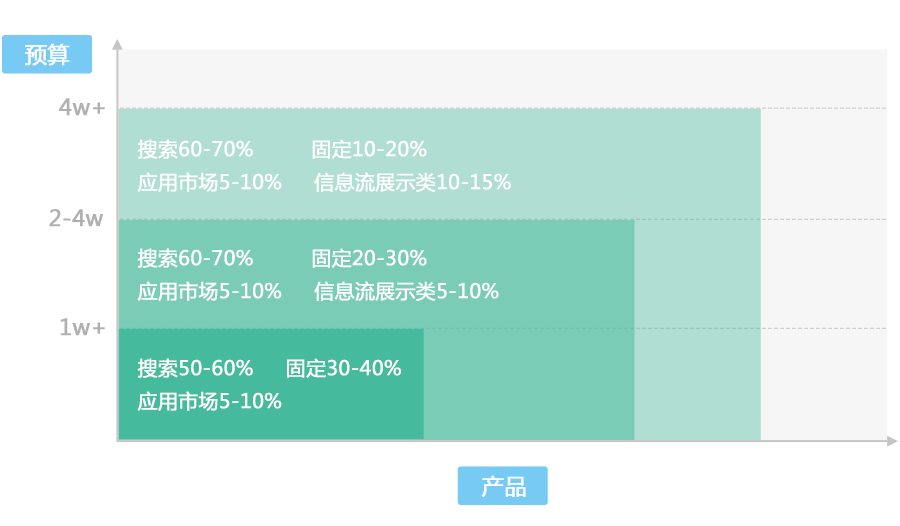Click 固定30-40% text
Viewport: 900px width, 526px height.
343,368
